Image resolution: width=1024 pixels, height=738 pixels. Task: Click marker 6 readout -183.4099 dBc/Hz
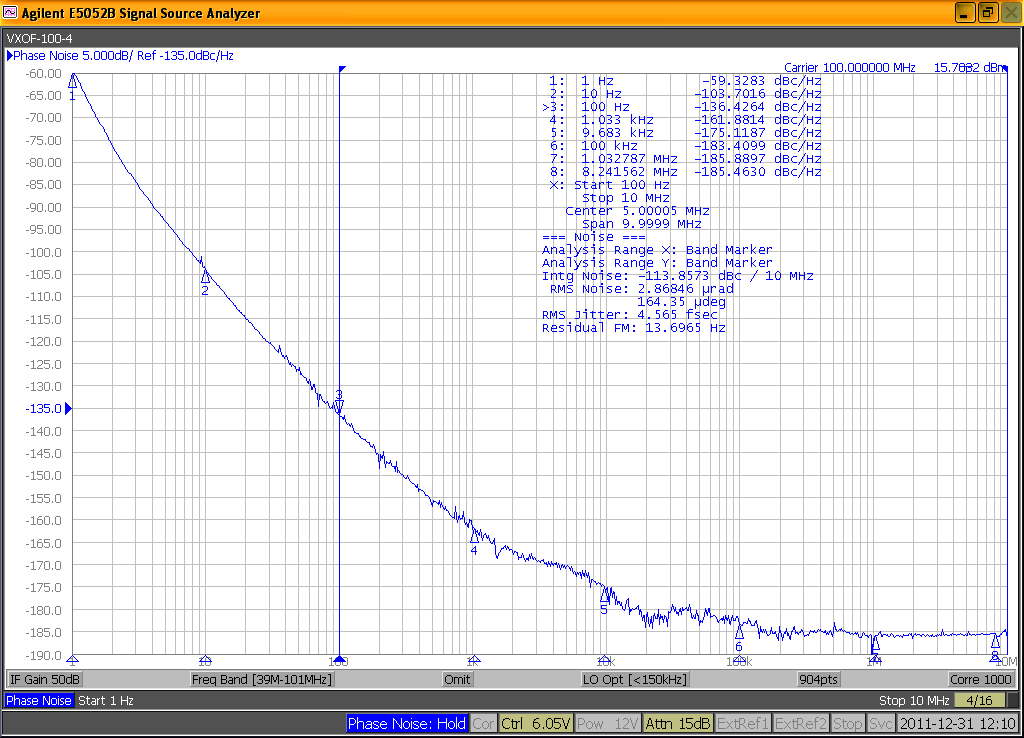758,146
